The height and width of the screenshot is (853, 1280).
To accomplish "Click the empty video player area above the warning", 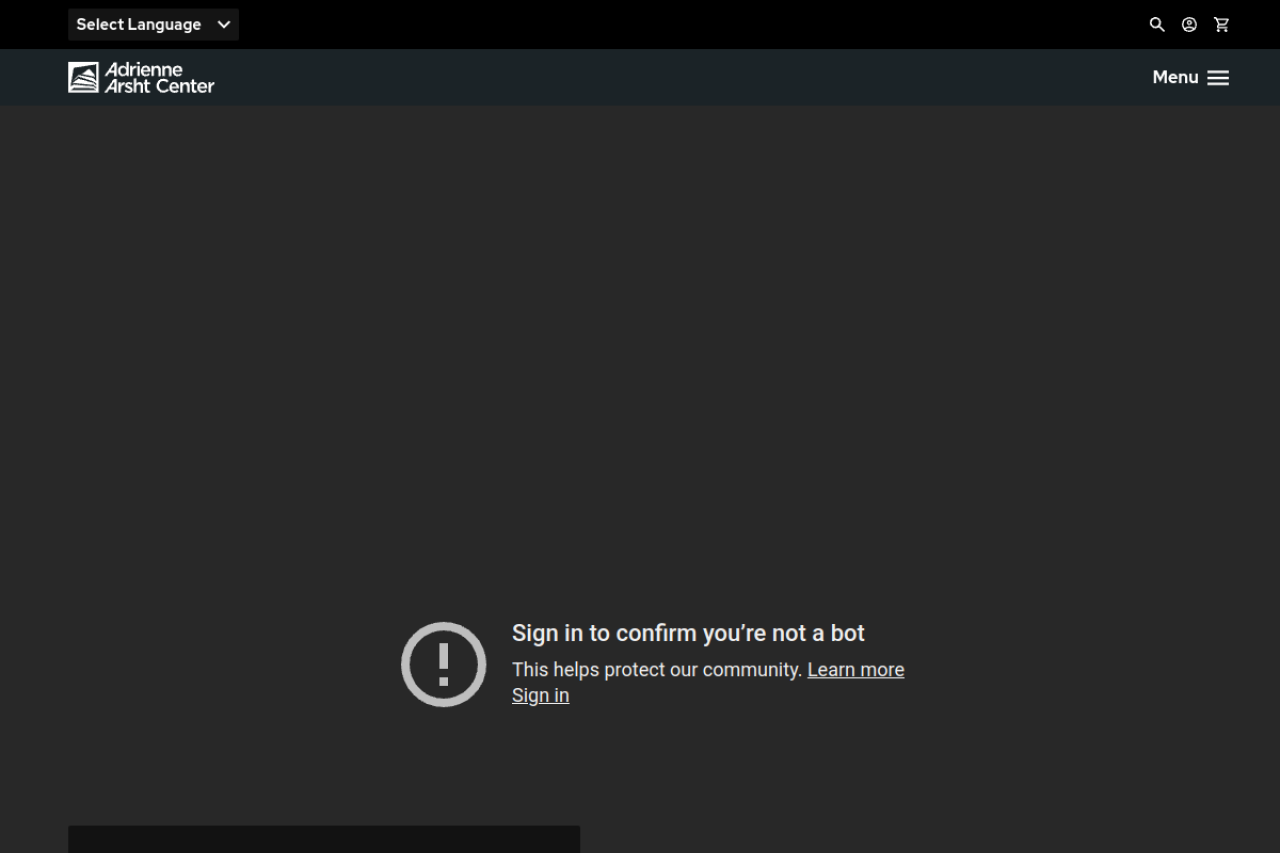I will pos(640,350).
